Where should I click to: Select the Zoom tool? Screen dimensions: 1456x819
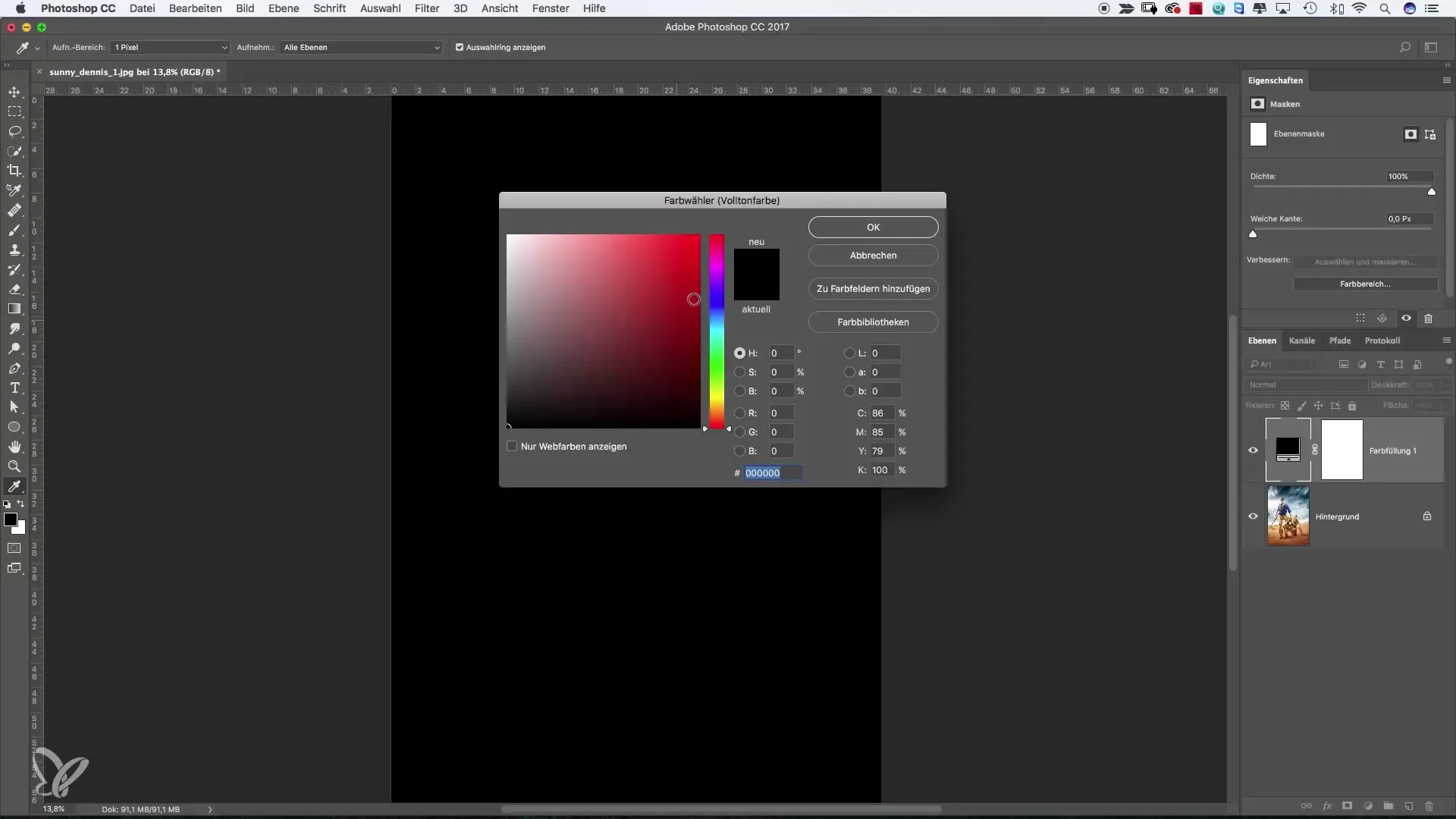(14, 466)
